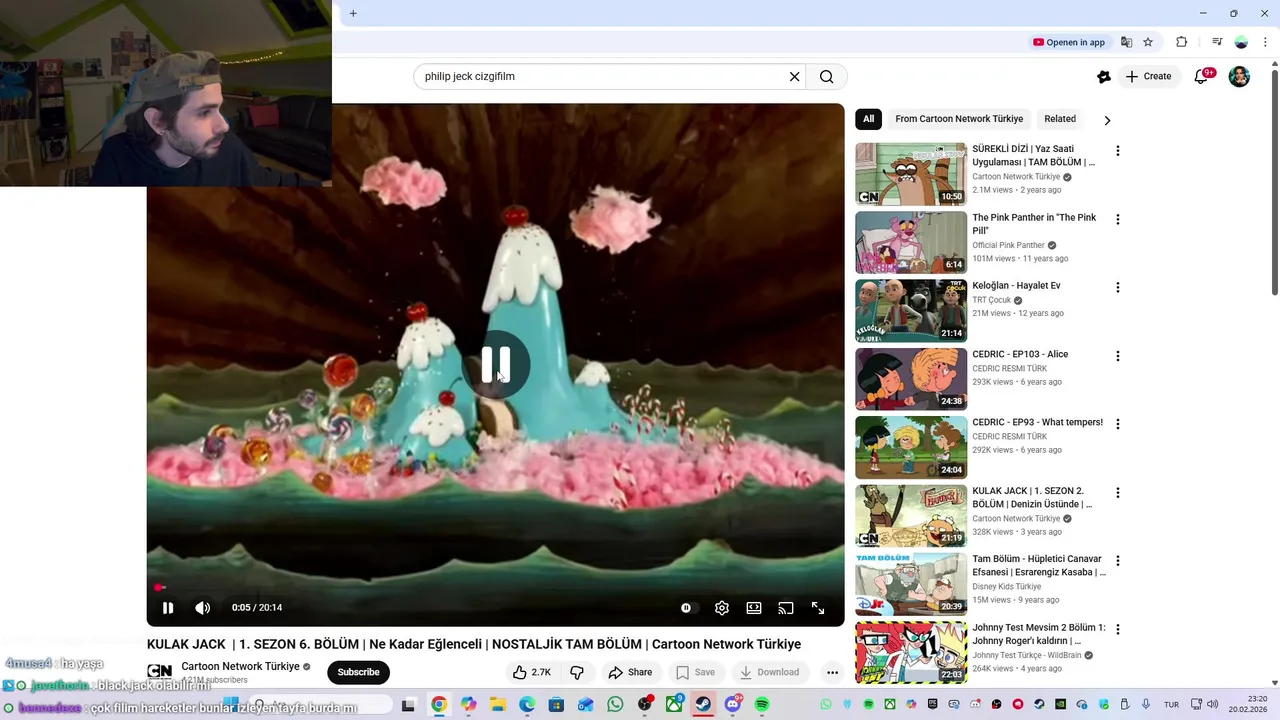1280x720 pixels.
Task: Open Discord from the taskbar
Action: point(733,705)
